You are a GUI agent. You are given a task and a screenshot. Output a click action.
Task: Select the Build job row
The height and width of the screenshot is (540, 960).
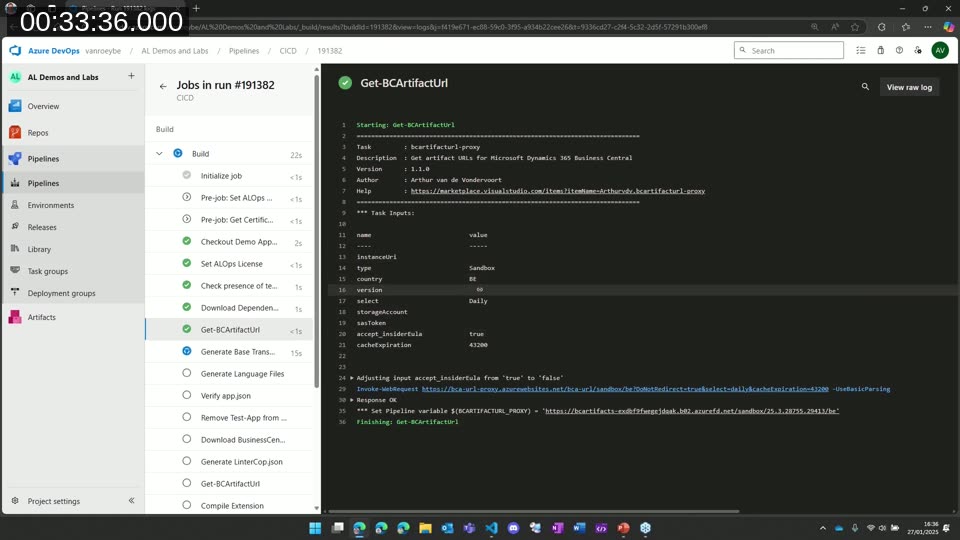tap(230, 154)
